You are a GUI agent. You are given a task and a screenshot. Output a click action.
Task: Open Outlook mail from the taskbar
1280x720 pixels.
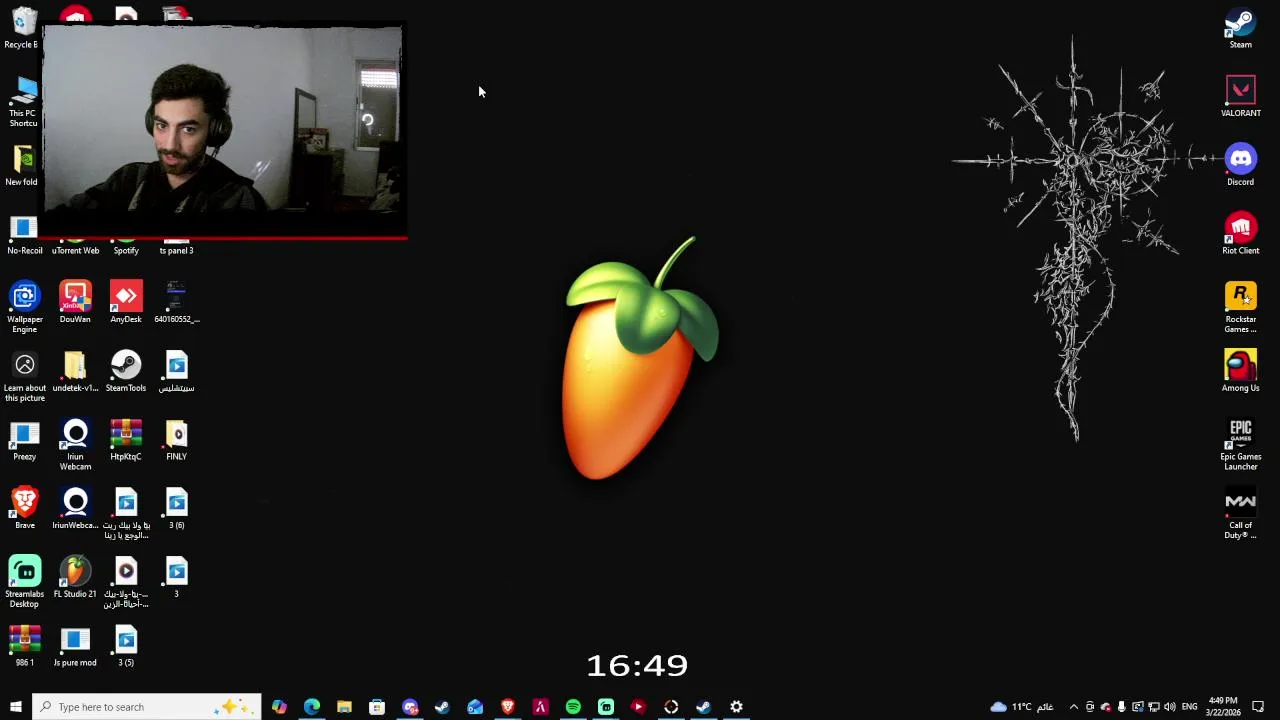(475, 707)
